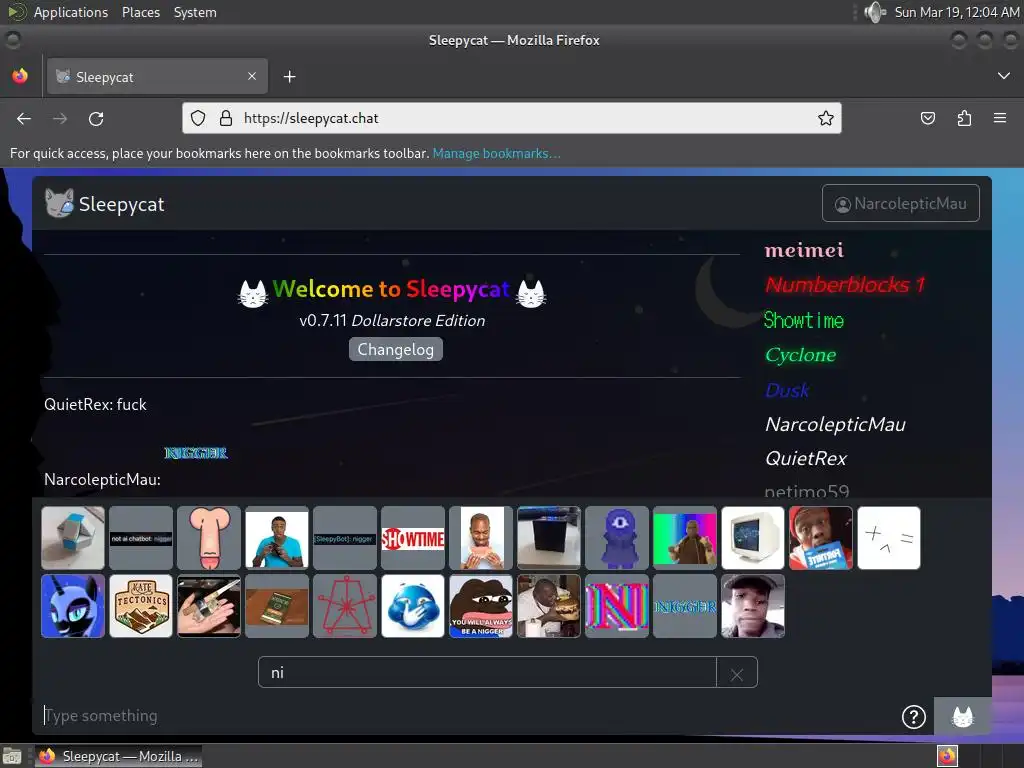Pick the Kate Tectonics badge sticker
Screen dimensions: 1024x768
pyautogui.click(x=141, y=606)
